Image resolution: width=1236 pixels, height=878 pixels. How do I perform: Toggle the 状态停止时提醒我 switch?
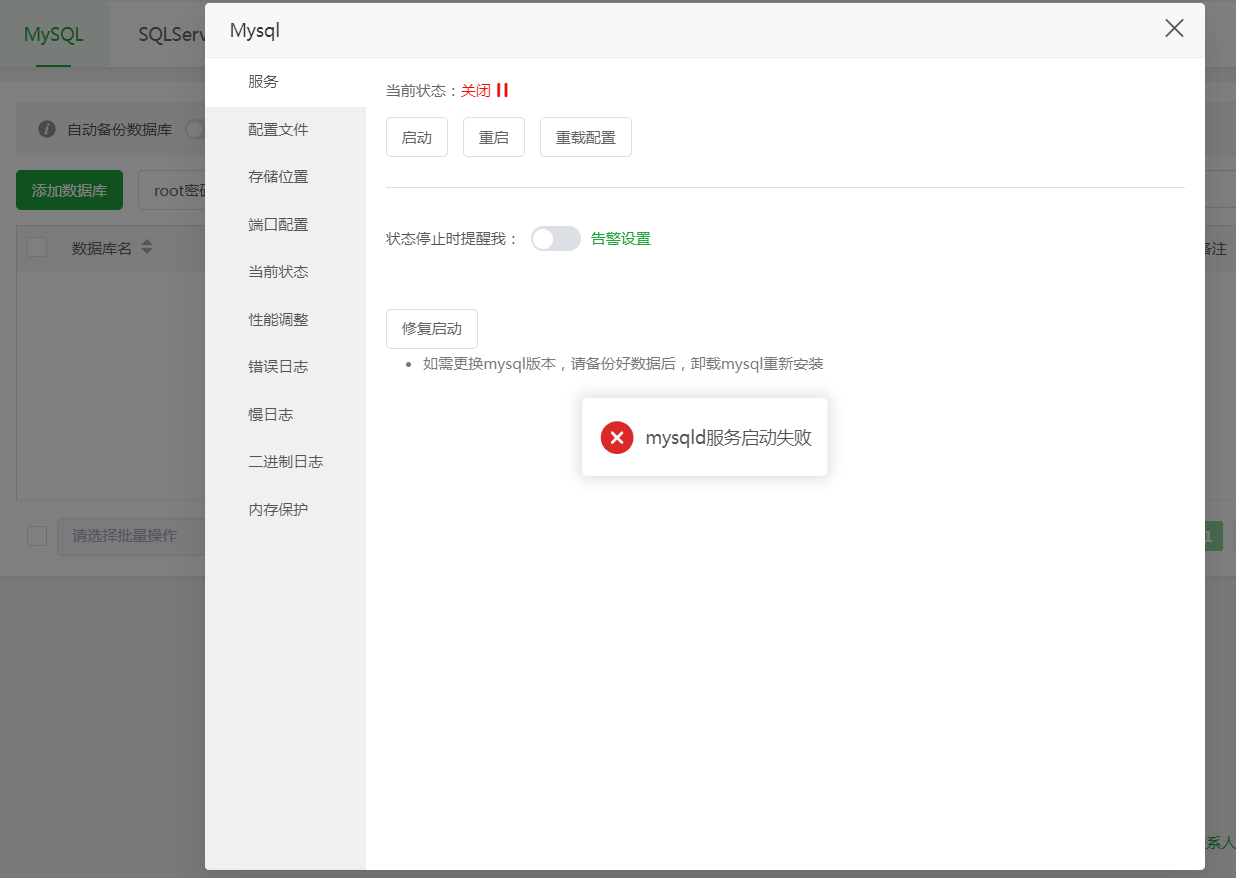pyautogui.click(x=556, y=238)
